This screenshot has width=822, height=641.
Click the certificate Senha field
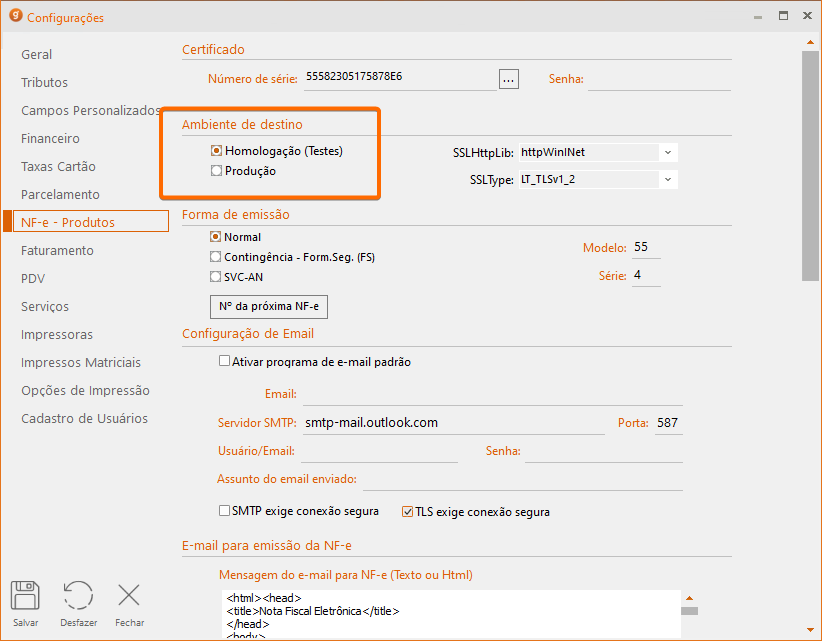point(658,79)
